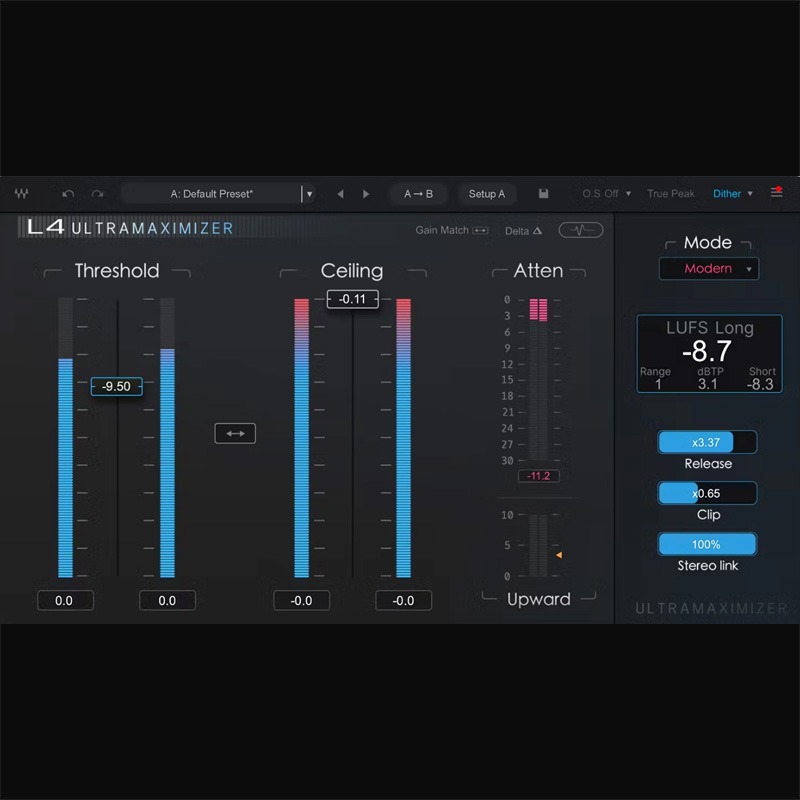
Task: Toggle the Threshold-Ceiling link arrows
Action: (x=235, y=433)
